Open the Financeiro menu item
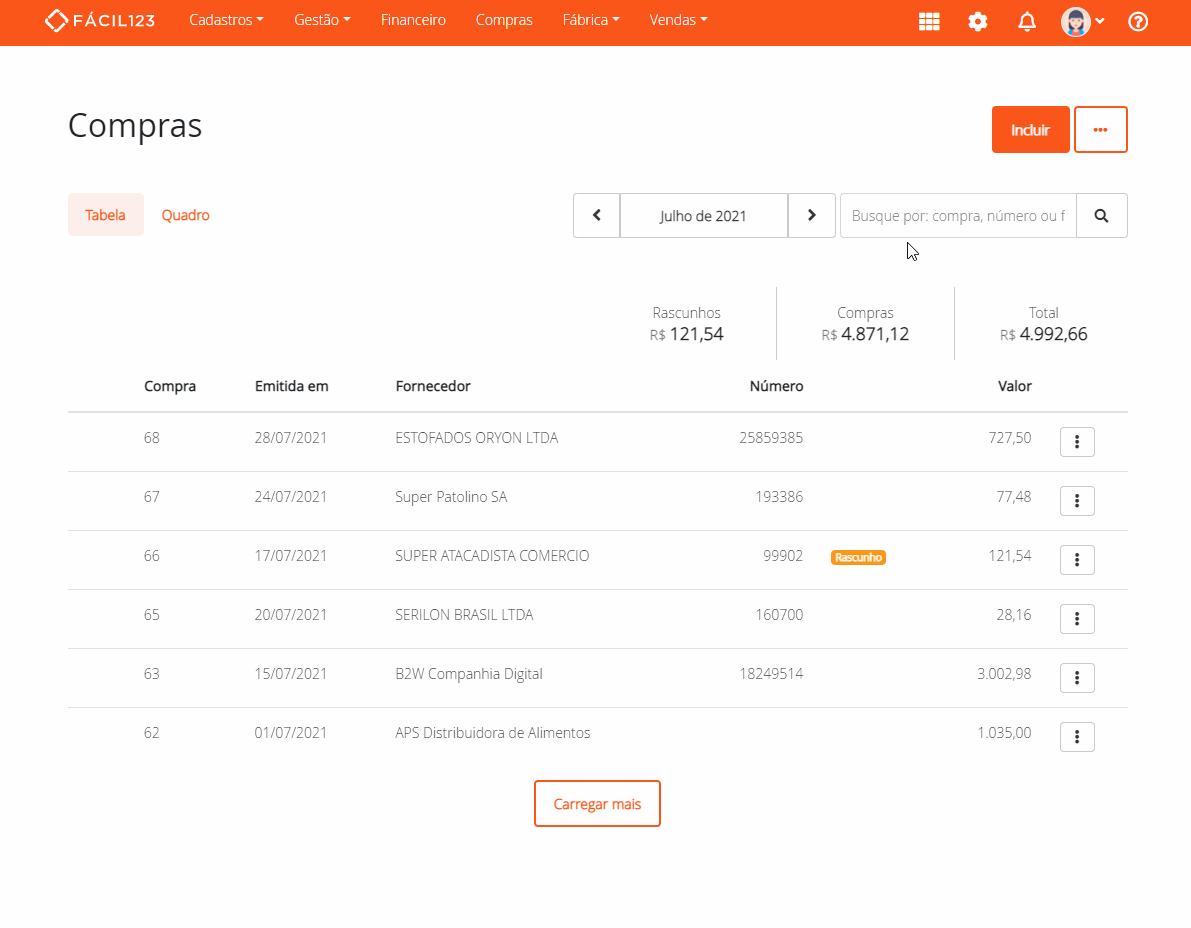1191x928 pixels. tap(413, 20)
